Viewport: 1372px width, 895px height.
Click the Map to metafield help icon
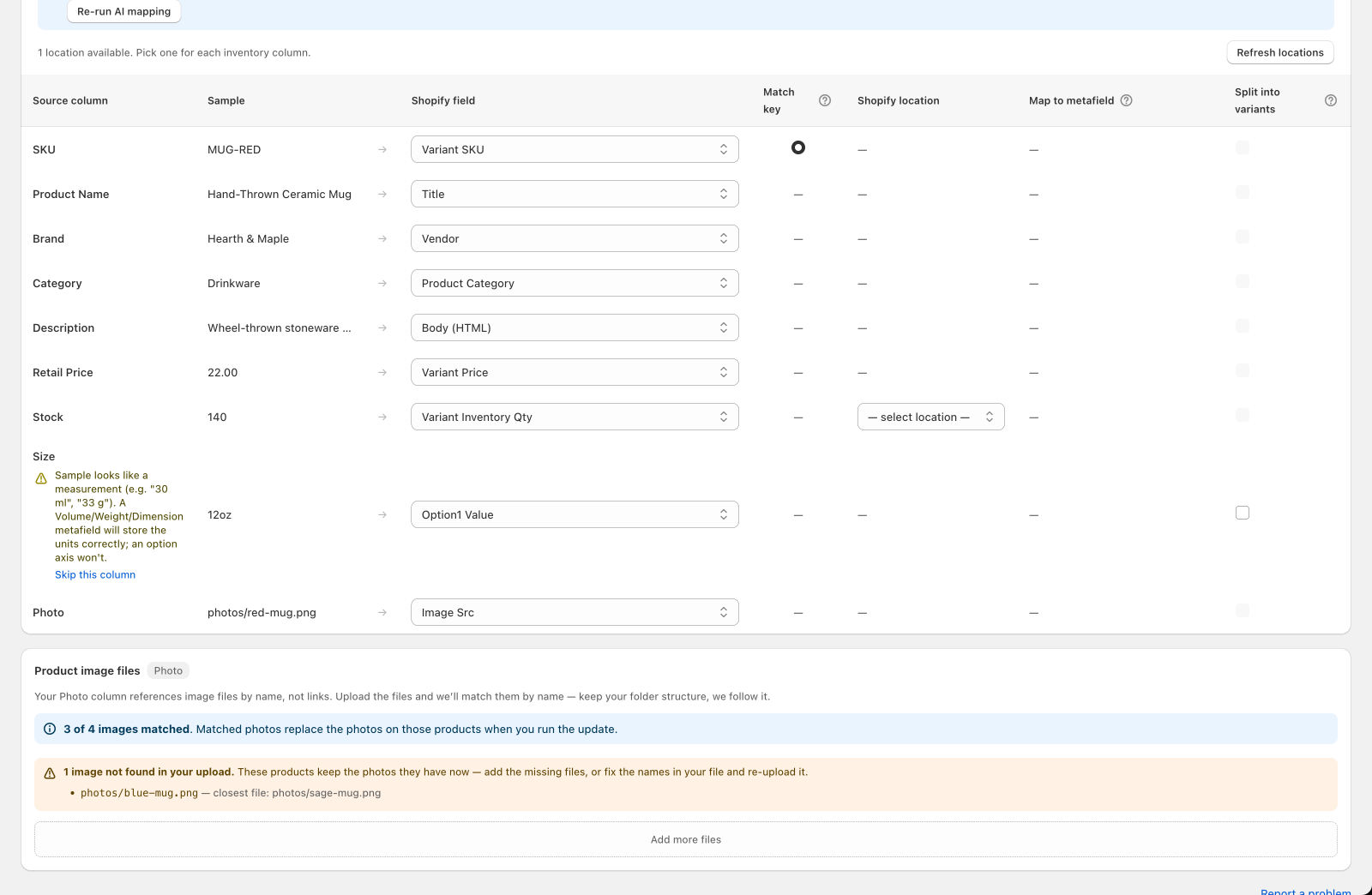(x=1127, y=100)
